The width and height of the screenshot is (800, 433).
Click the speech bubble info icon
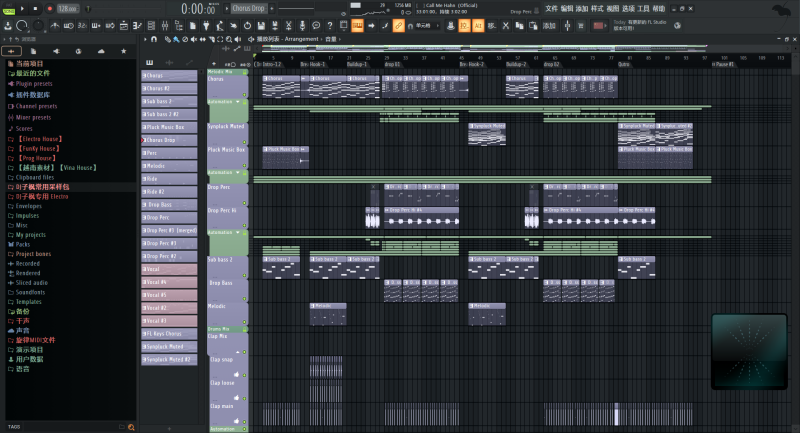click(x=316, y=26)
